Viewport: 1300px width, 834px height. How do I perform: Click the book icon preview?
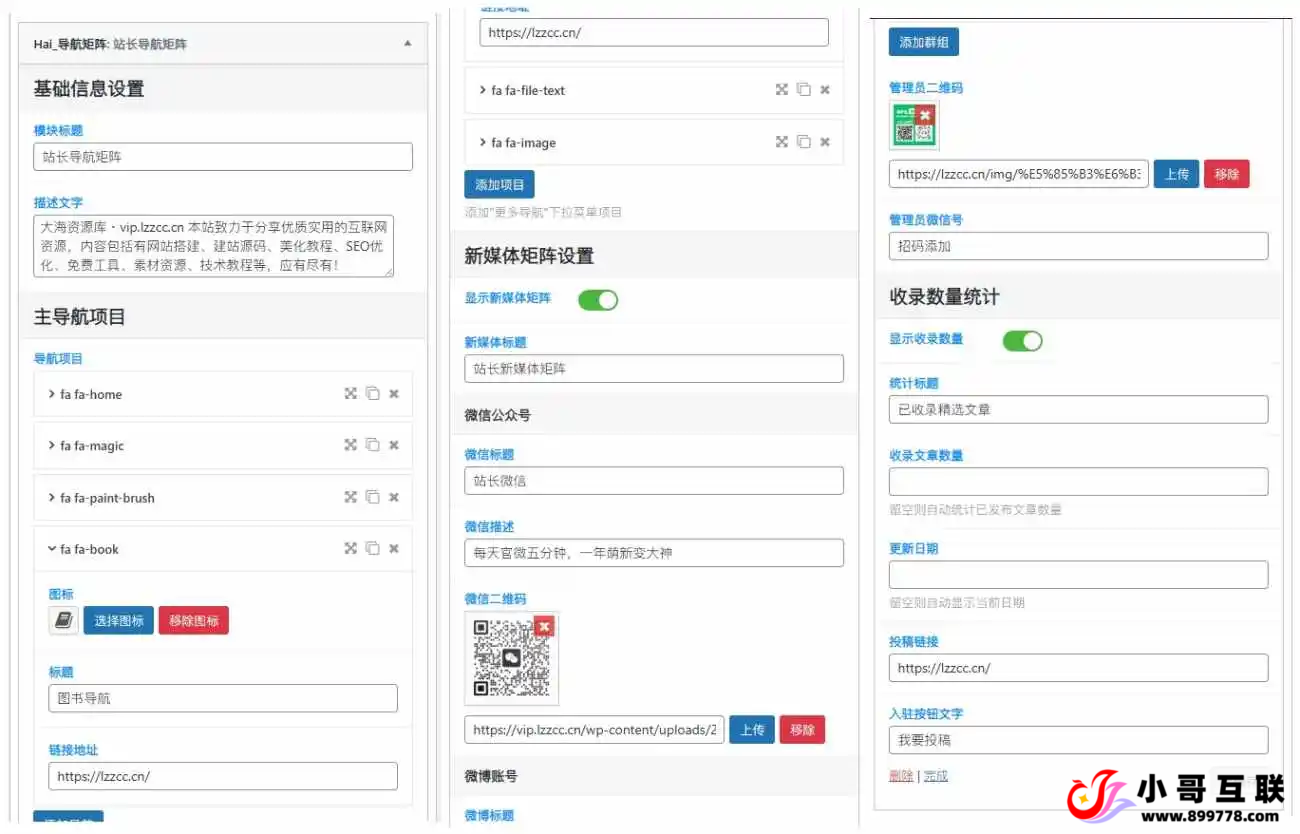coord(64,621)
